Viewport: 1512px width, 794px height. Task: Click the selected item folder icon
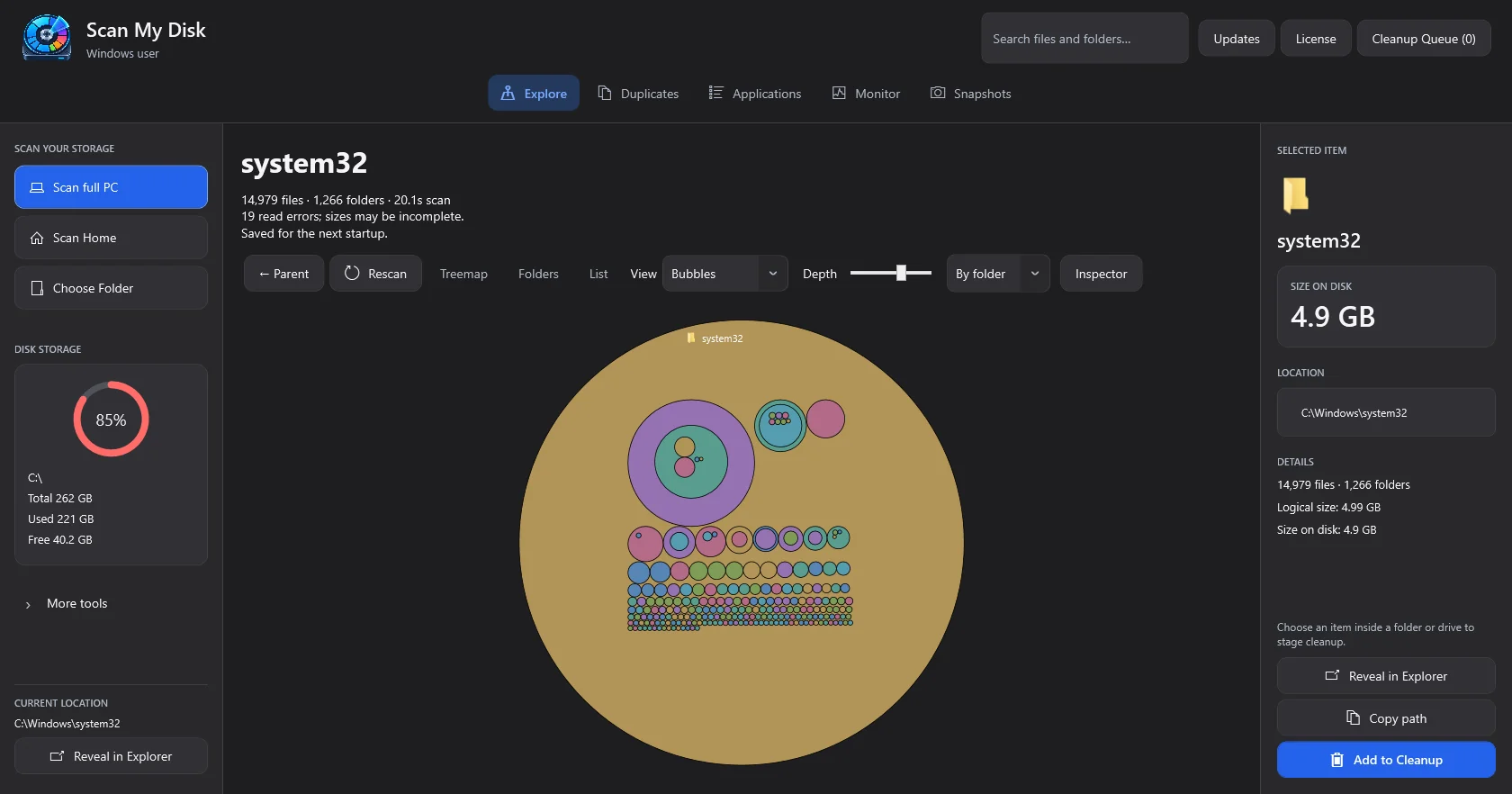1295,194
